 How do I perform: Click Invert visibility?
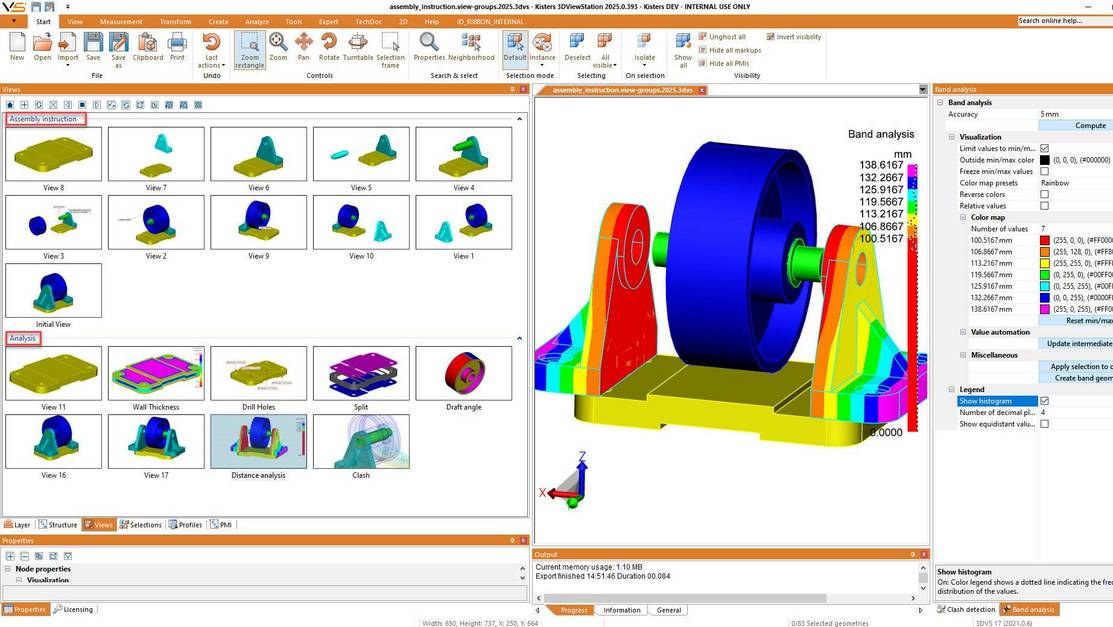tap(794, 37)
